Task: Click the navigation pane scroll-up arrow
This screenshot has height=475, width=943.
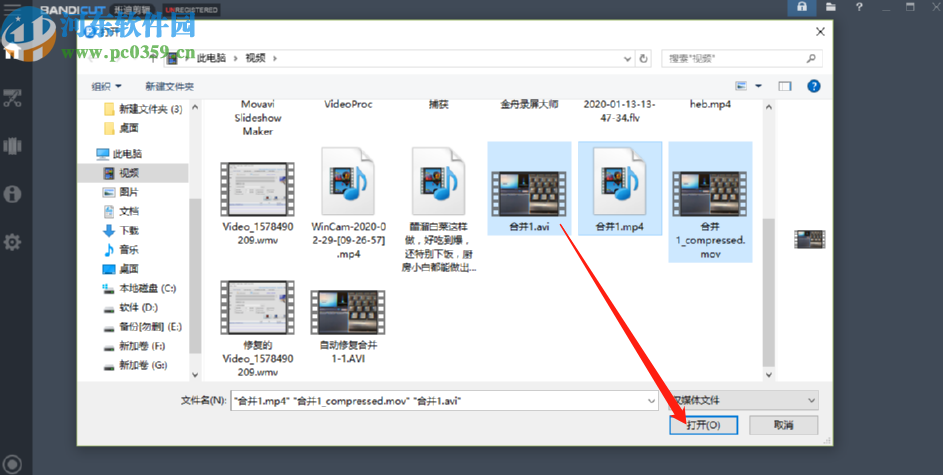Action: (195, 107)
